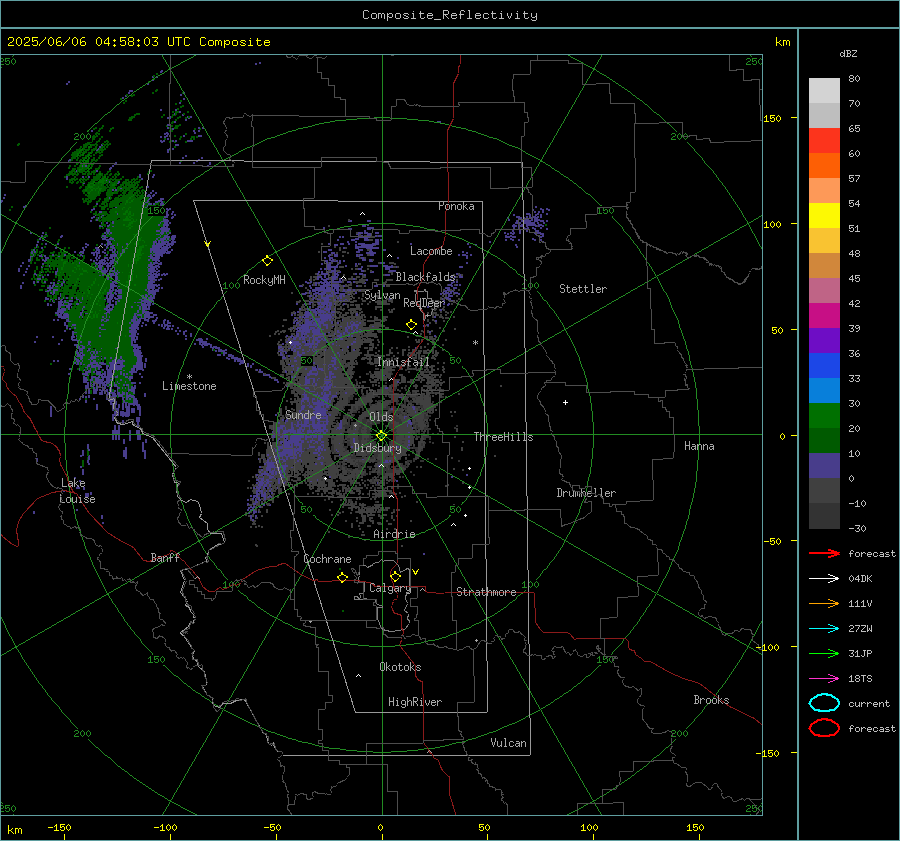The width and height of the screenshot is (900, 841).
Task: Click the magenta 18TS arrow legend icon
Action: tap(824, 679)
